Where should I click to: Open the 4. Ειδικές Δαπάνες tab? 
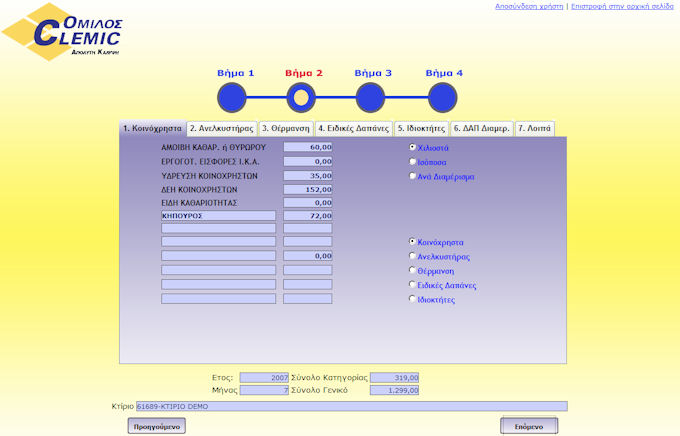tap(354, 128)
